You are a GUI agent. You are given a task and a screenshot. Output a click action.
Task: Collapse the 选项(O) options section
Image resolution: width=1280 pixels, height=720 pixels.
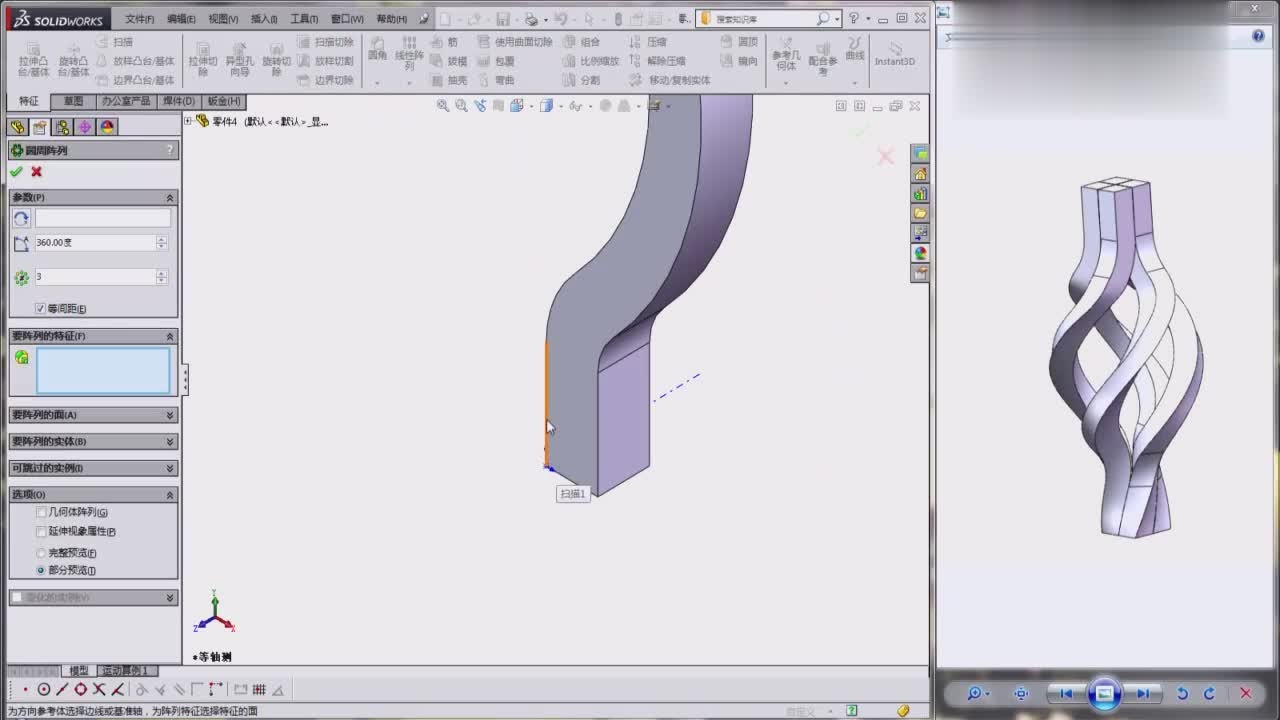(170, 494)
